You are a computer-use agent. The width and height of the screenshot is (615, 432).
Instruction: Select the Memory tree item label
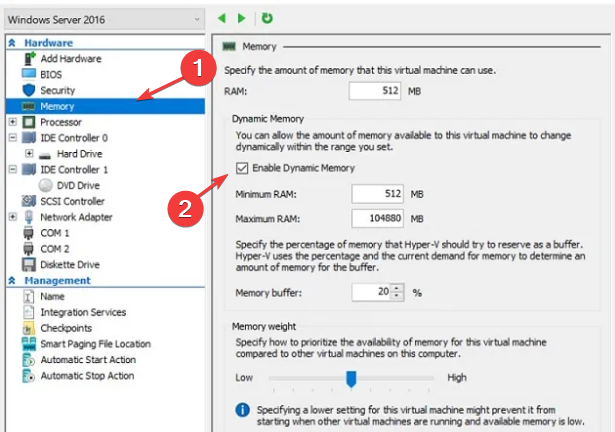pos(57,106)
